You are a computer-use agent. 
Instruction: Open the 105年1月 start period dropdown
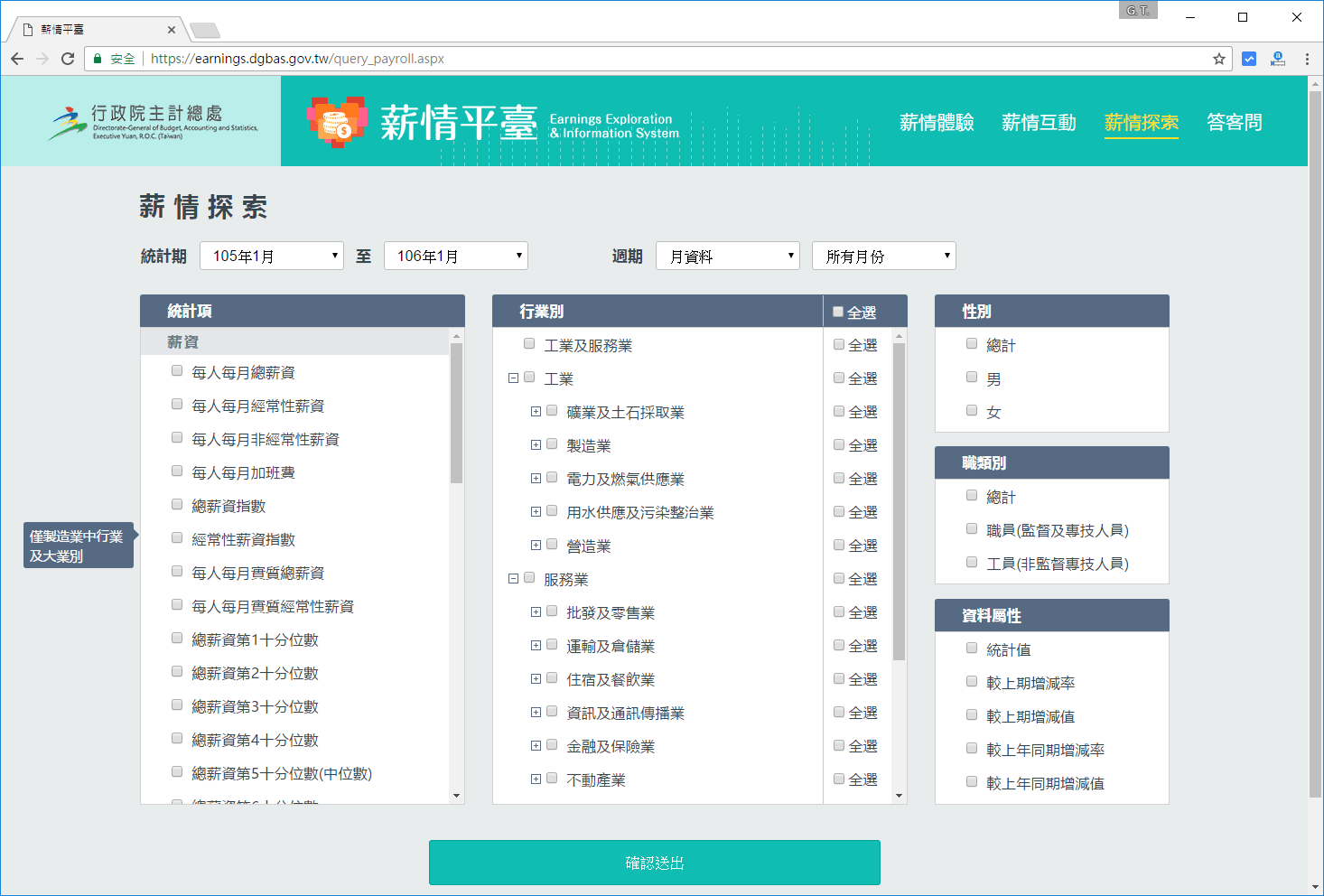click(x=272, y=256)
